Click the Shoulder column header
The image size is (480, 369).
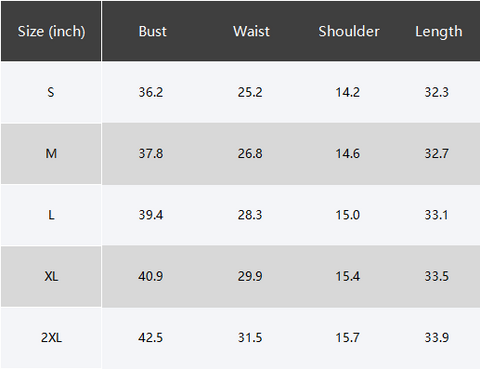349,31
